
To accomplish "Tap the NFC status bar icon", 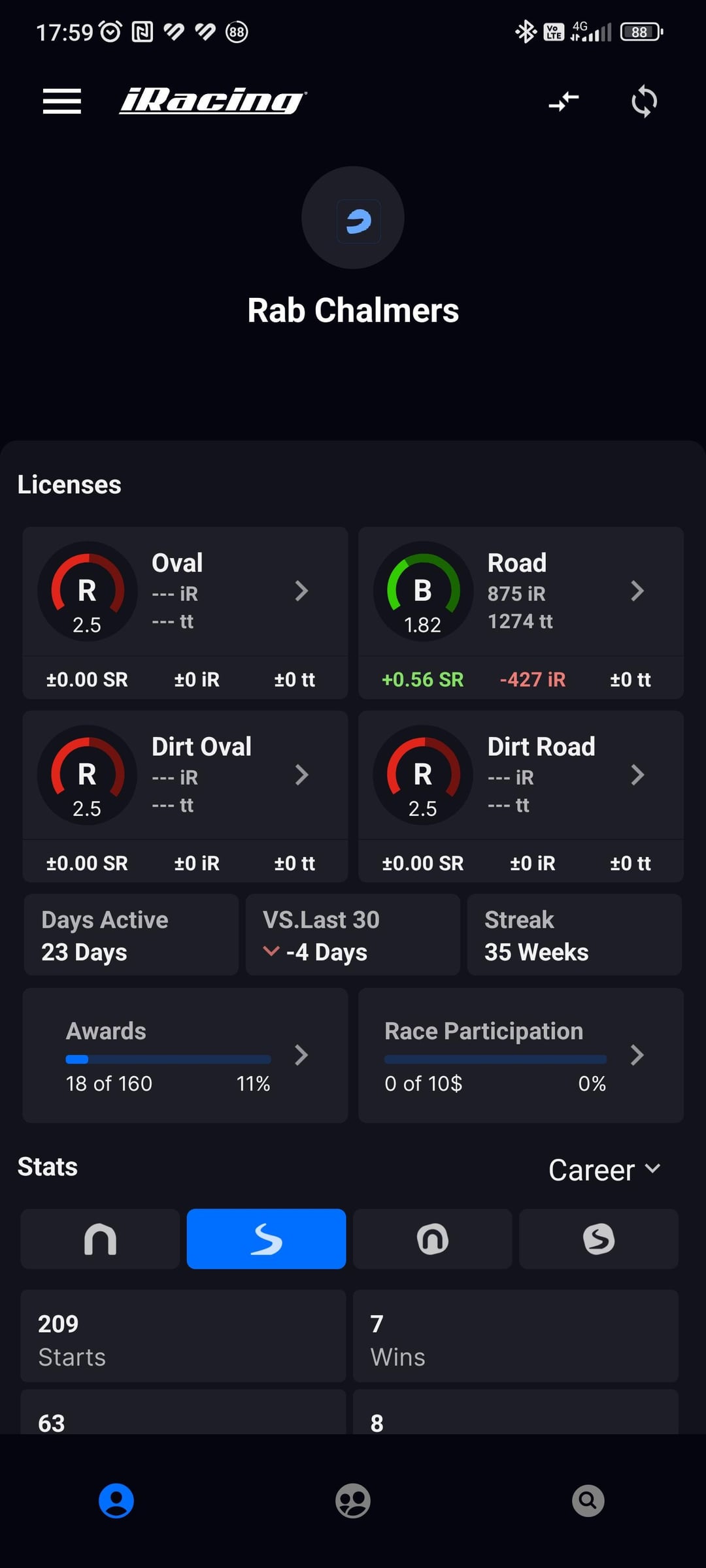I will tap(143, 31).
